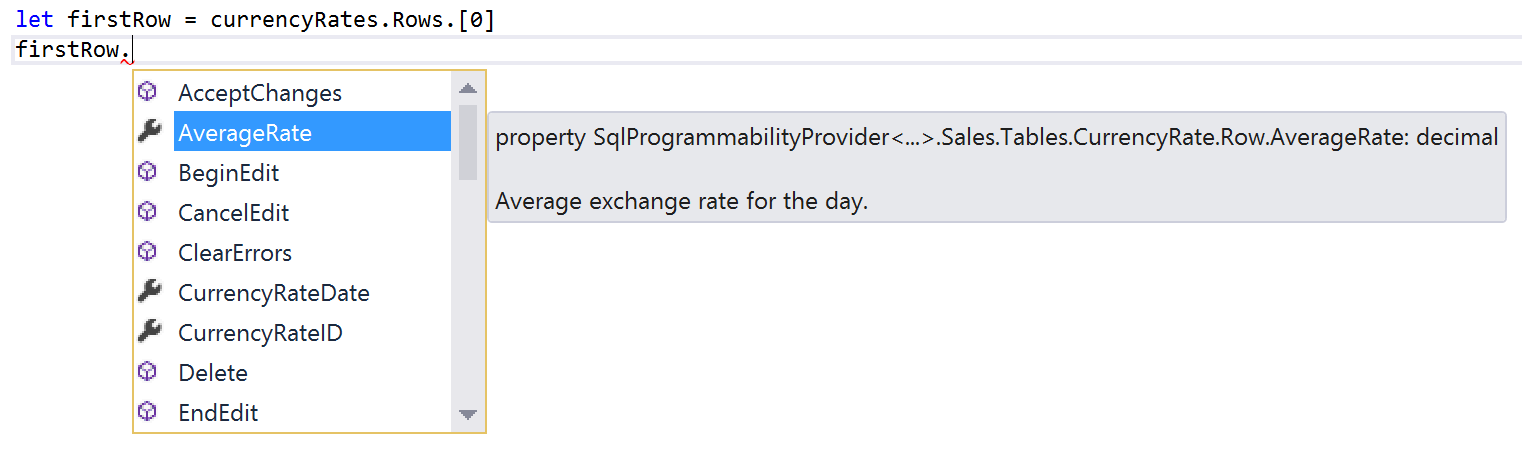The image size is (1522, 470).
Task: Click the Delete method cube icon
Action: click(148, 372)
